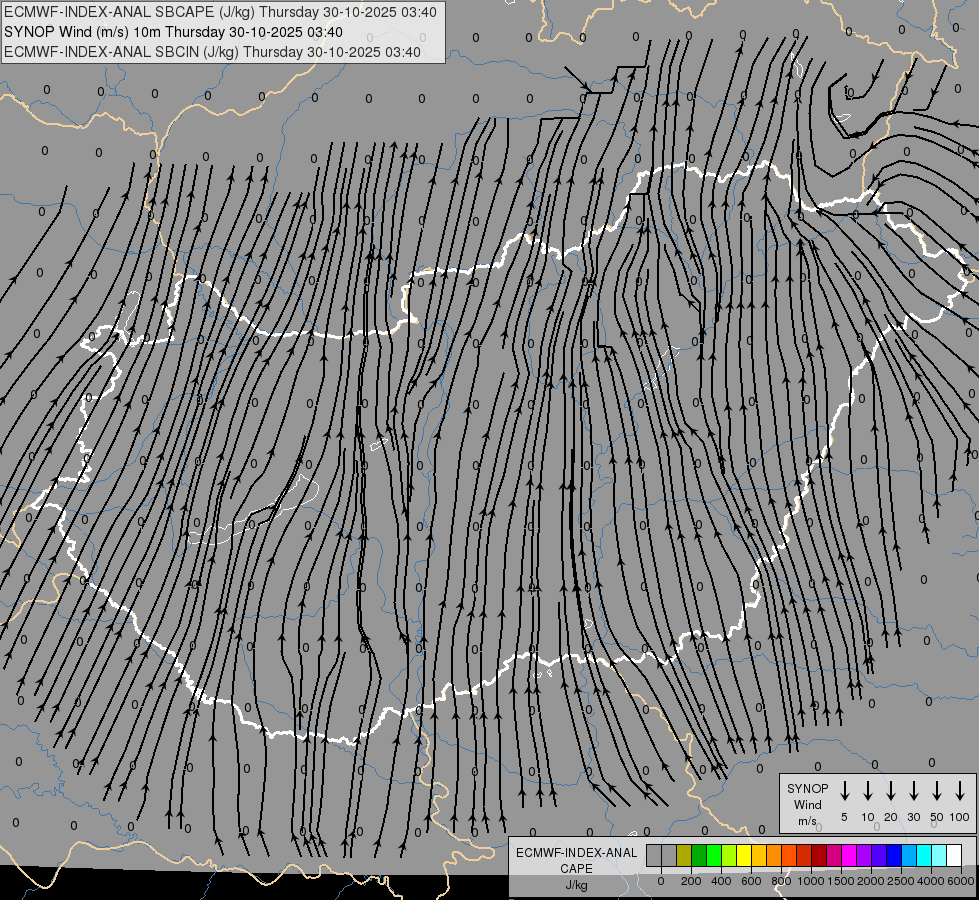Choose the light blue swatch right of 2500

pos(908,855)
